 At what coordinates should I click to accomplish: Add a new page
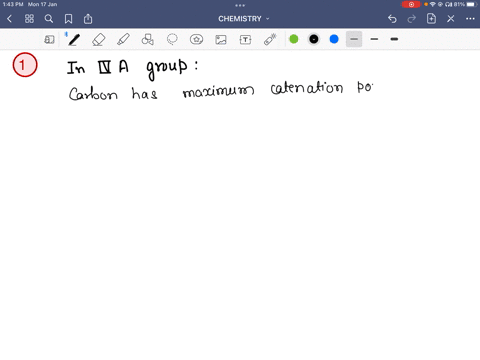[431, 19]
